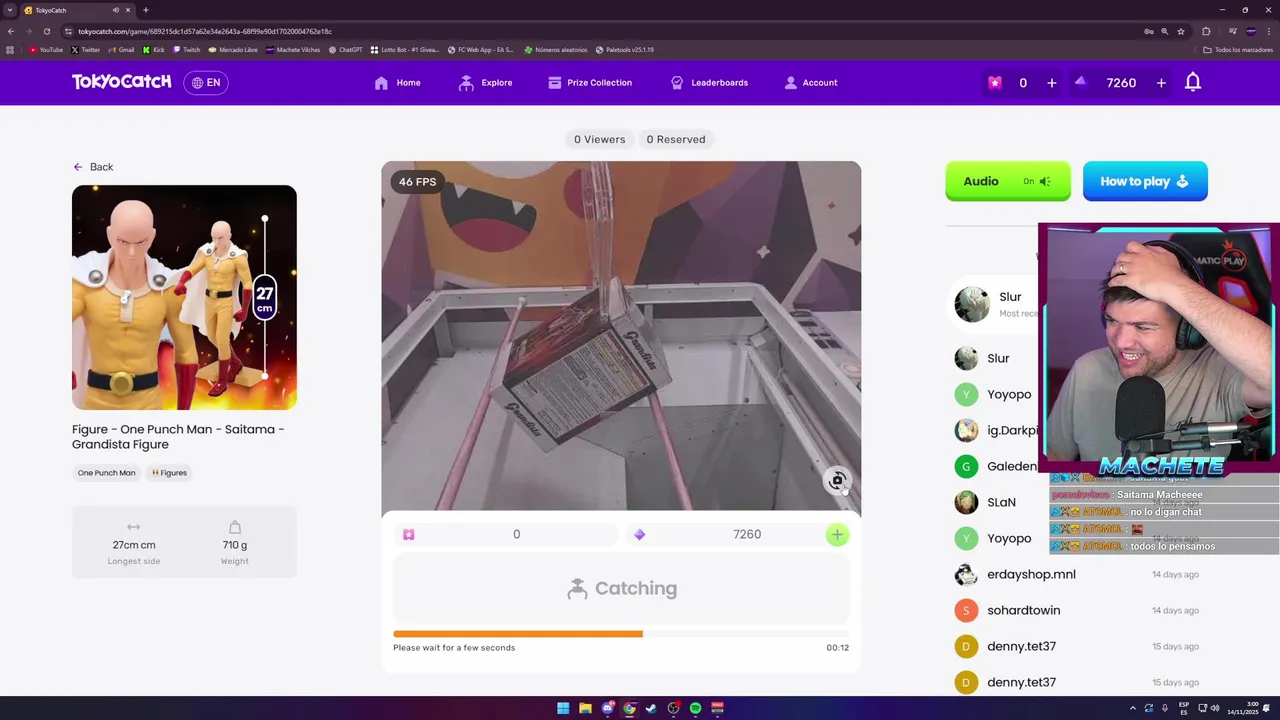
Task: Click 0 Reserved badge
Action: point(676,139)
